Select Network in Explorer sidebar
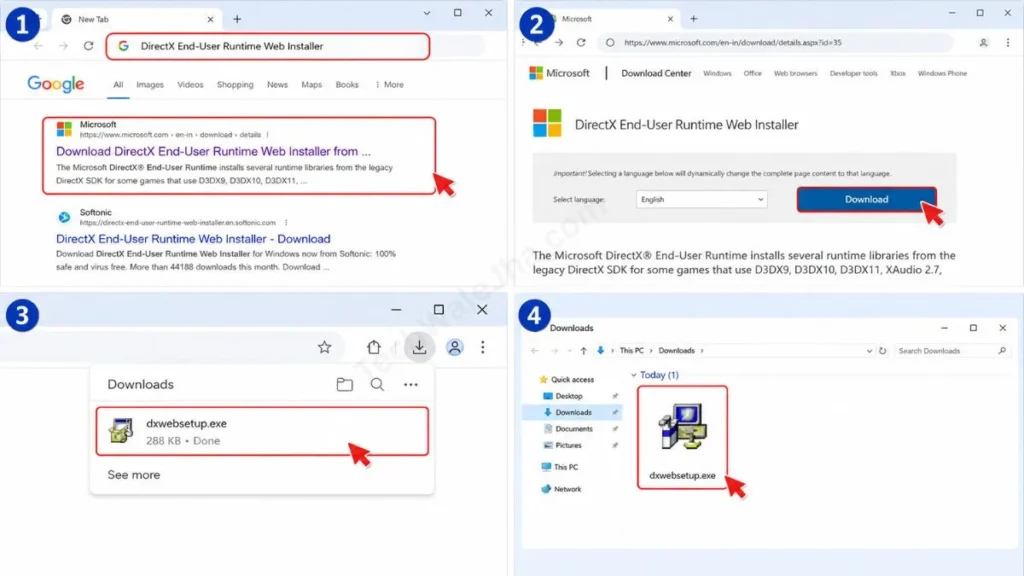Viewport: 1024px width, 576px height. (561, 489)
